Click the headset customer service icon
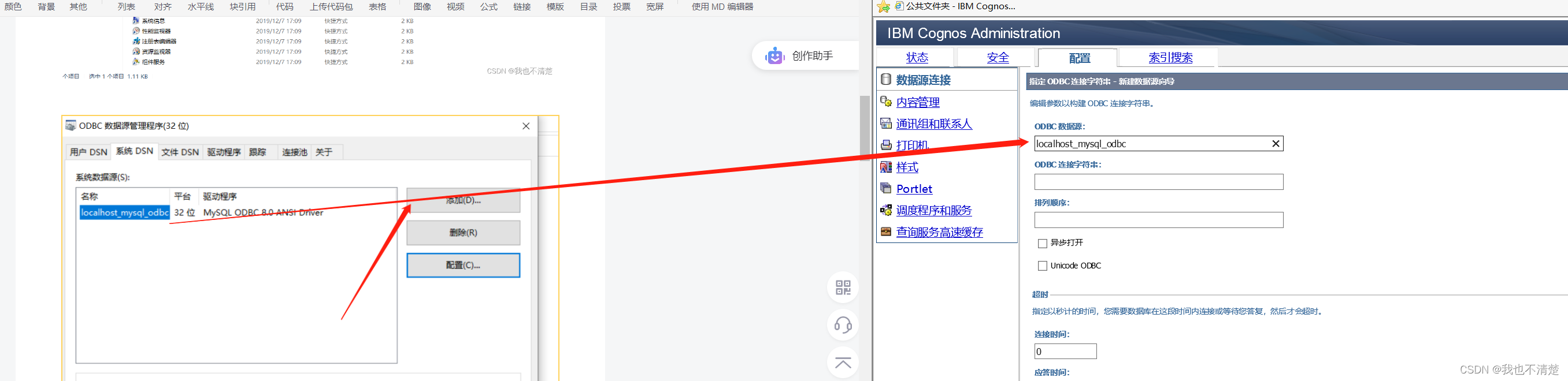This screenshot has width=1568, height=381. [x=843, y=325]
